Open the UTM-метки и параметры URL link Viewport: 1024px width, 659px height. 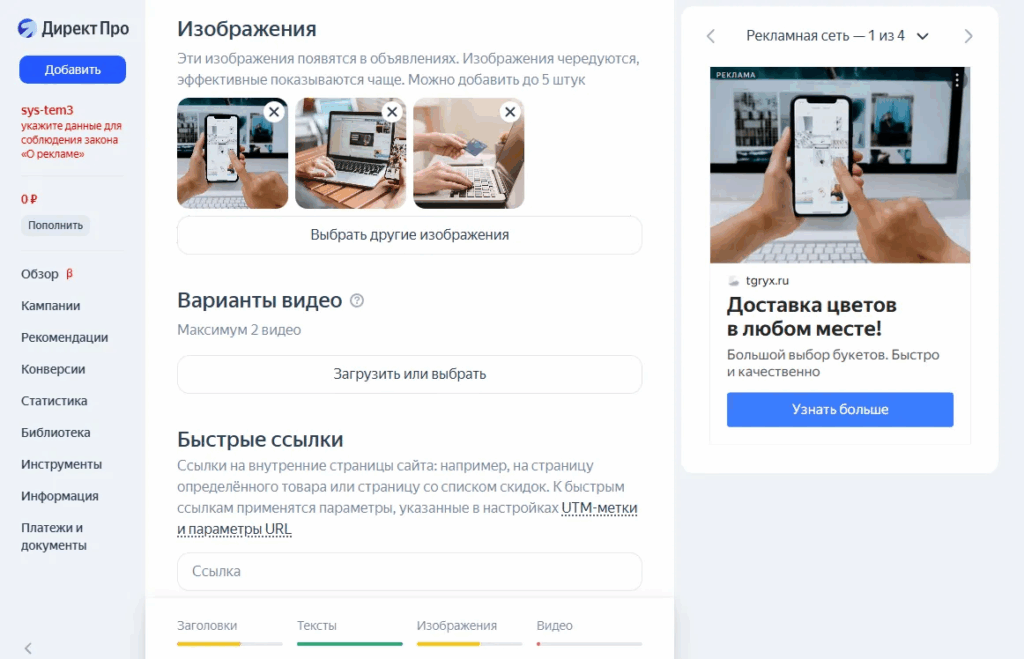(407, 519)
